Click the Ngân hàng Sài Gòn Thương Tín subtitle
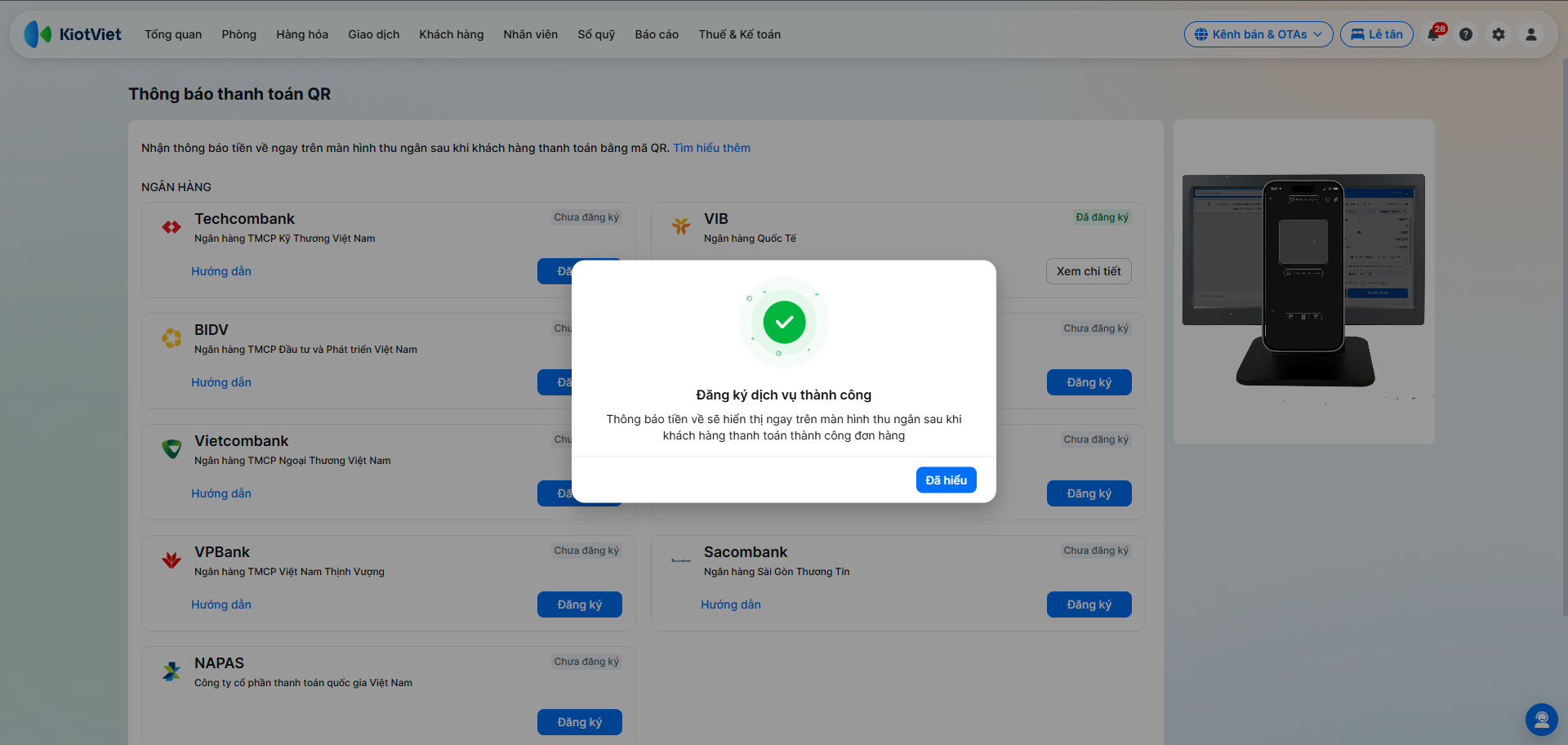 click(777, 572)
